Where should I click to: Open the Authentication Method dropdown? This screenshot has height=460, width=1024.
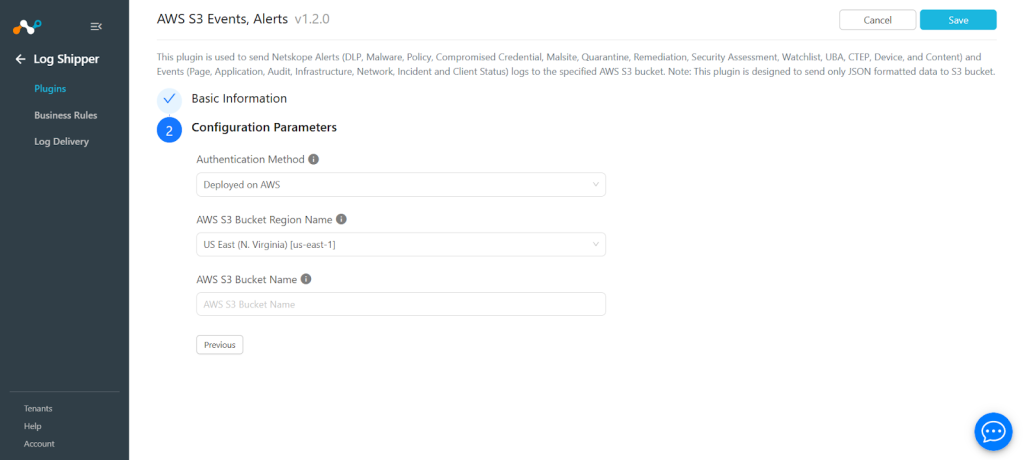pyautogui.click(x=401, y=185)
